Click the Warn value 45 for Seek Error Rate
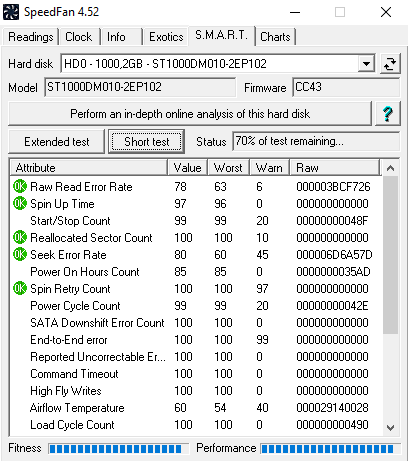Viewport: 408px width, 461px height. point(262,255)
